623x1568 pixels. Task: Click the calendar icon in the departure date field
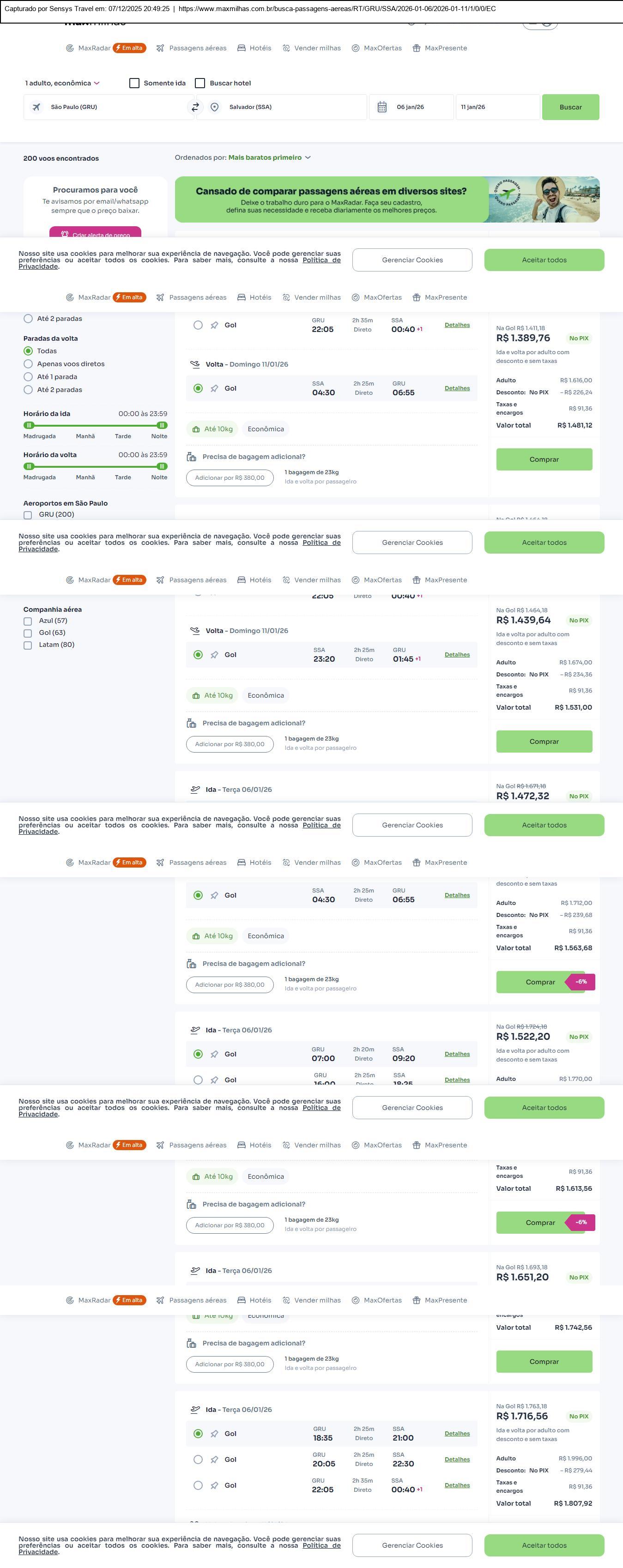382,107
